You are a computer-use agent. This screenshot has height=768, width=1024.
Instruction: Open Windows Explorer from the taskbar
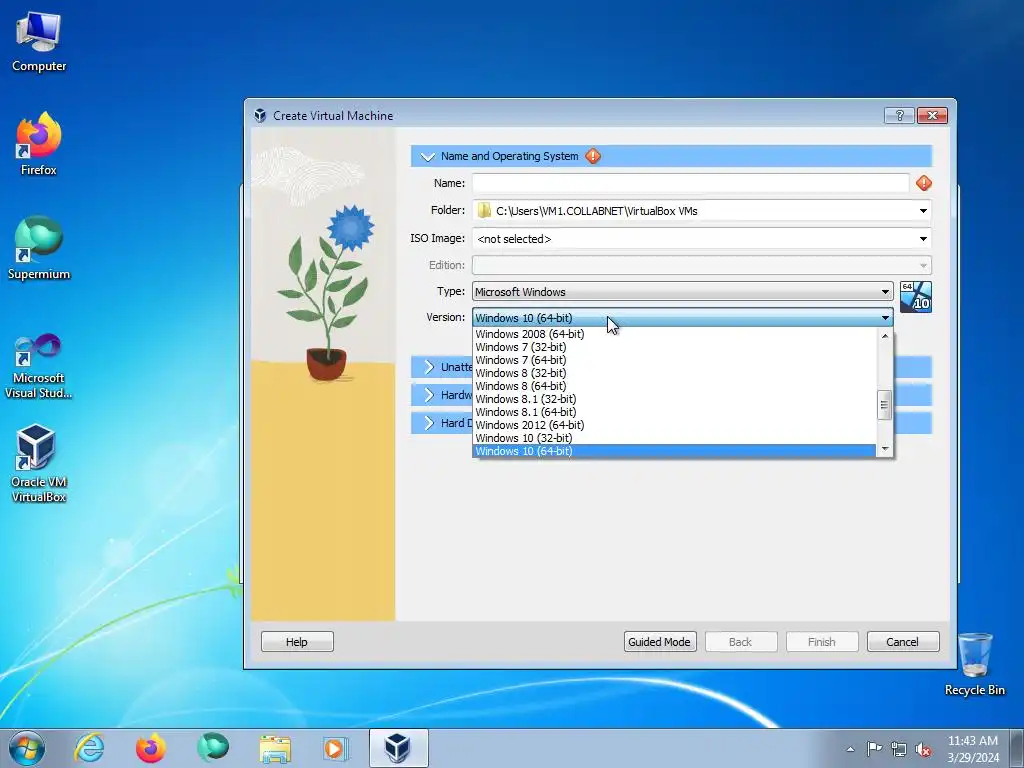click(x=275, y=748)
